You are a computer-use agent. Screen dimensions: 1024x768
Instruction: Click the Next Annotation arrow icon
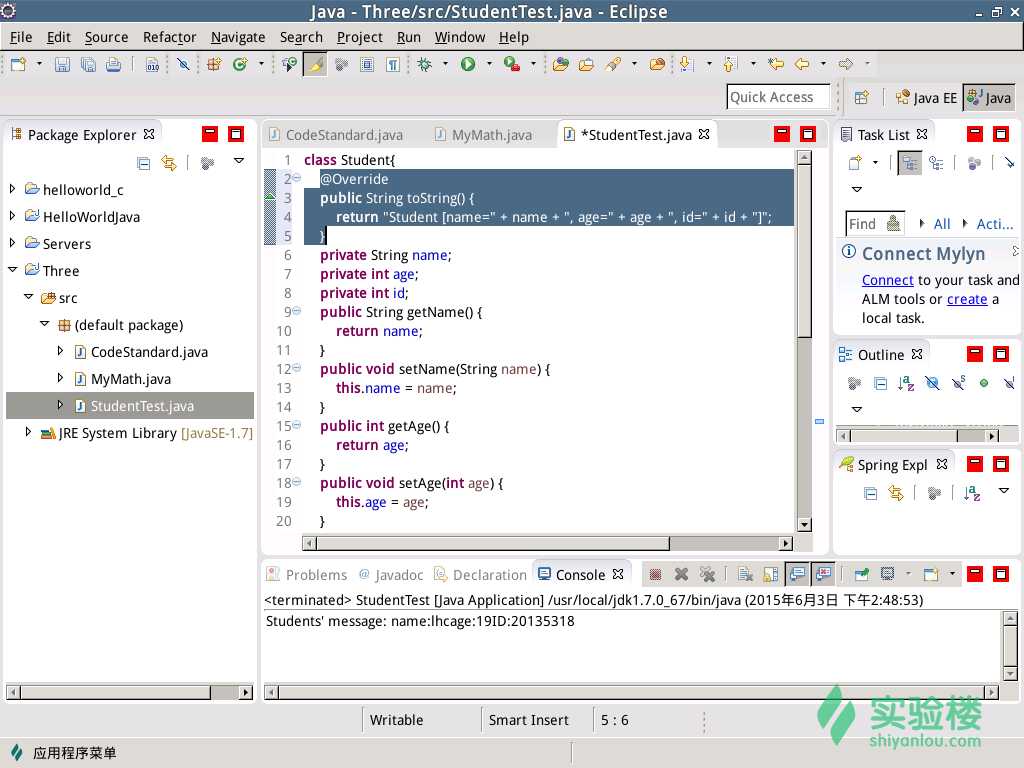coord(685,64)
